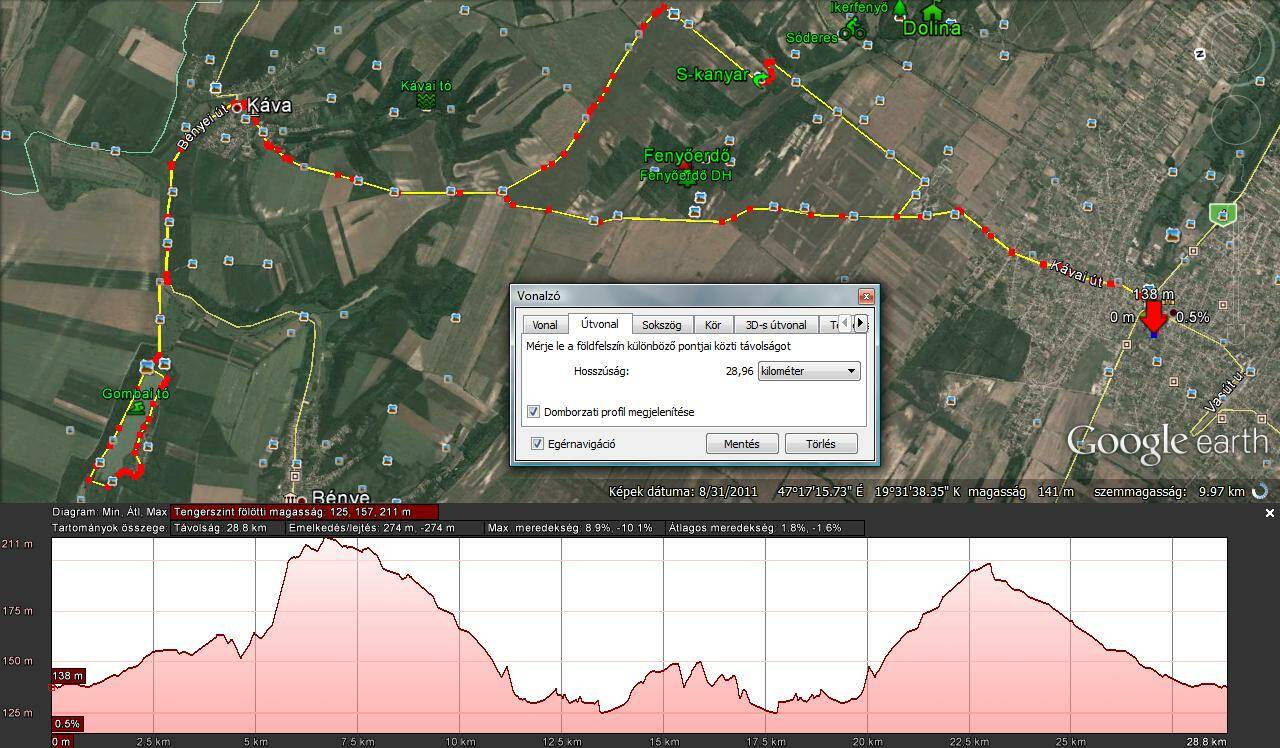Click the Dolina house placemark icon
The image size is (1280, 748).
(x=932, y=11)
